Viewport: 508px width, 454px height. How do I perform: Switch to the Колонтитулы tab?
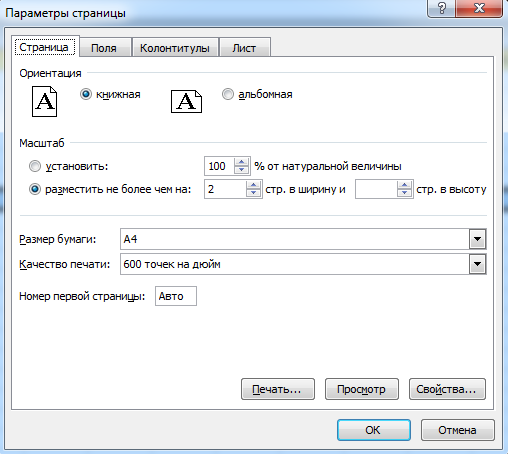pos(175,48)
